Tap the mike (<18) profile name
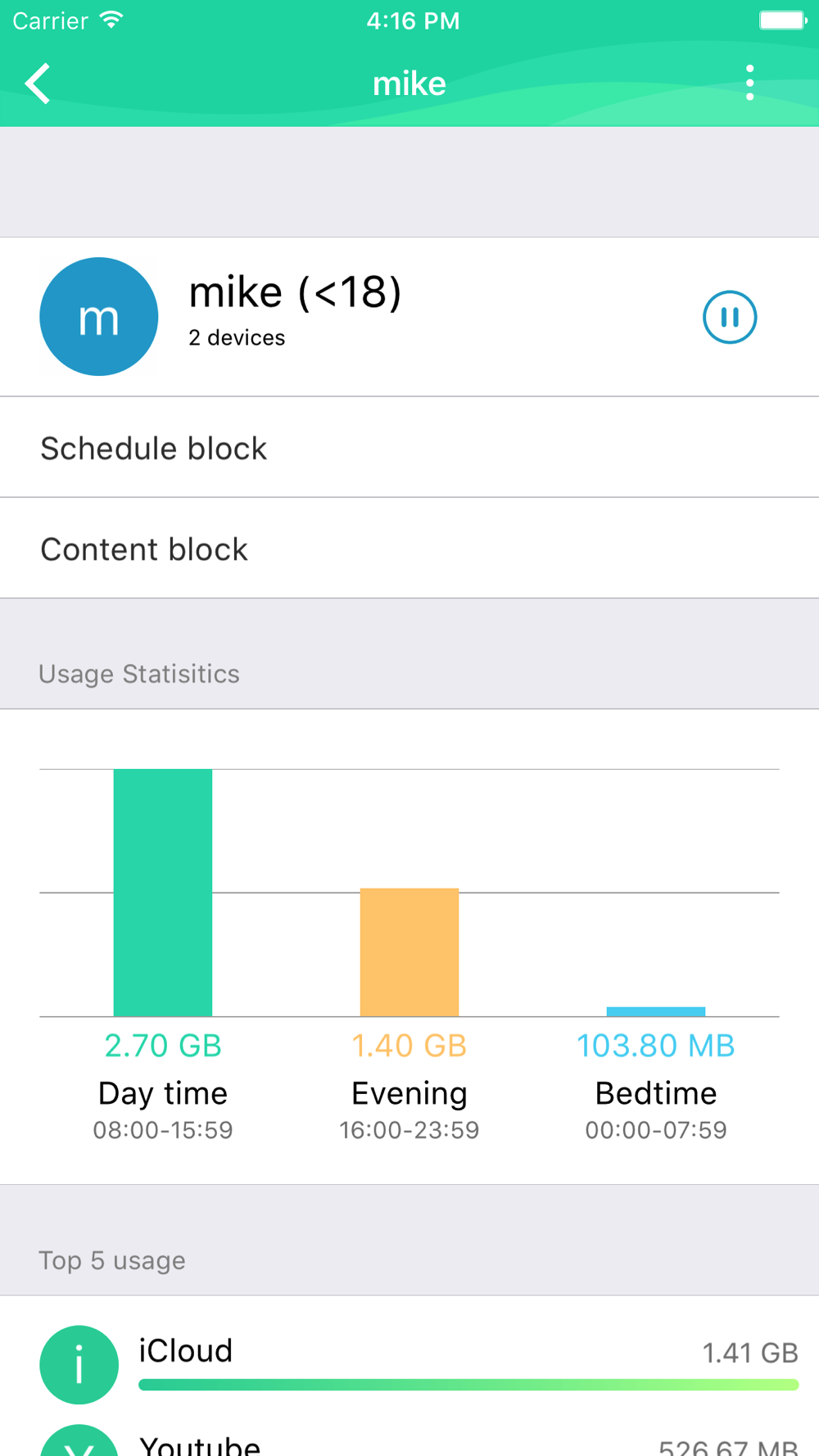 pyautogui.click(x=295, y=292)
